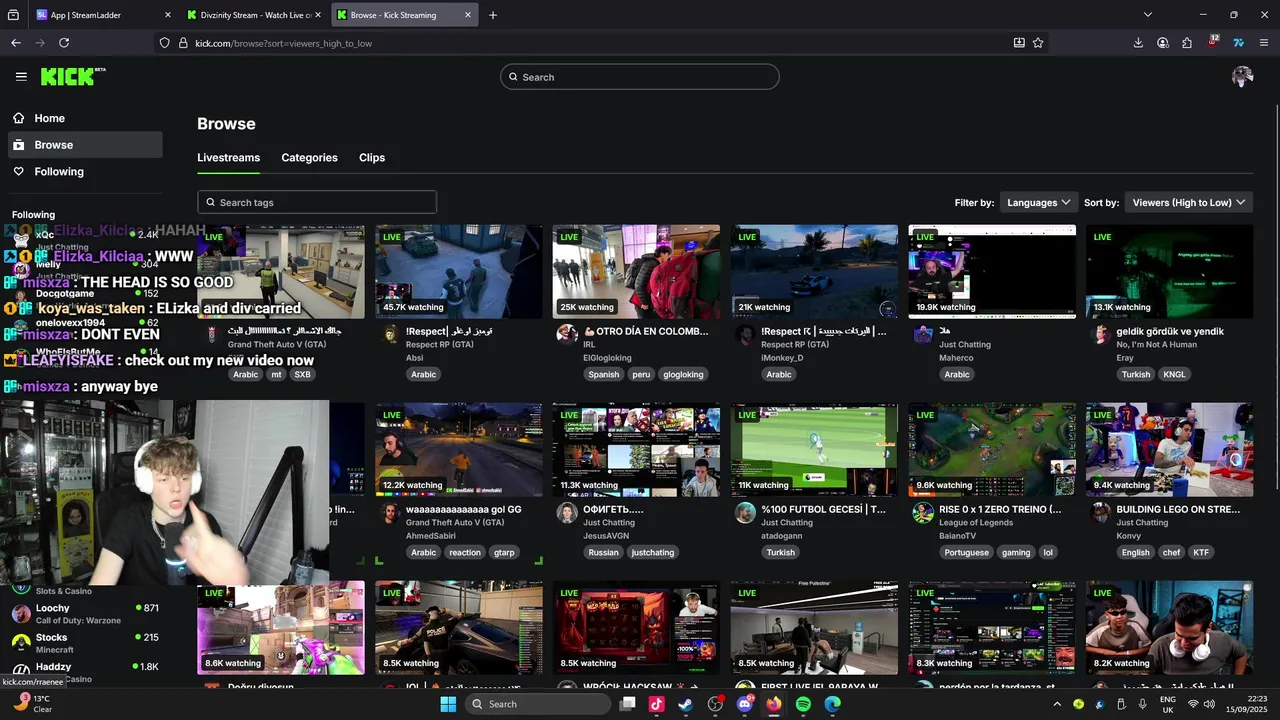
Task: Open channel avatar for BaianoTV stream
Action: (923, 512)
